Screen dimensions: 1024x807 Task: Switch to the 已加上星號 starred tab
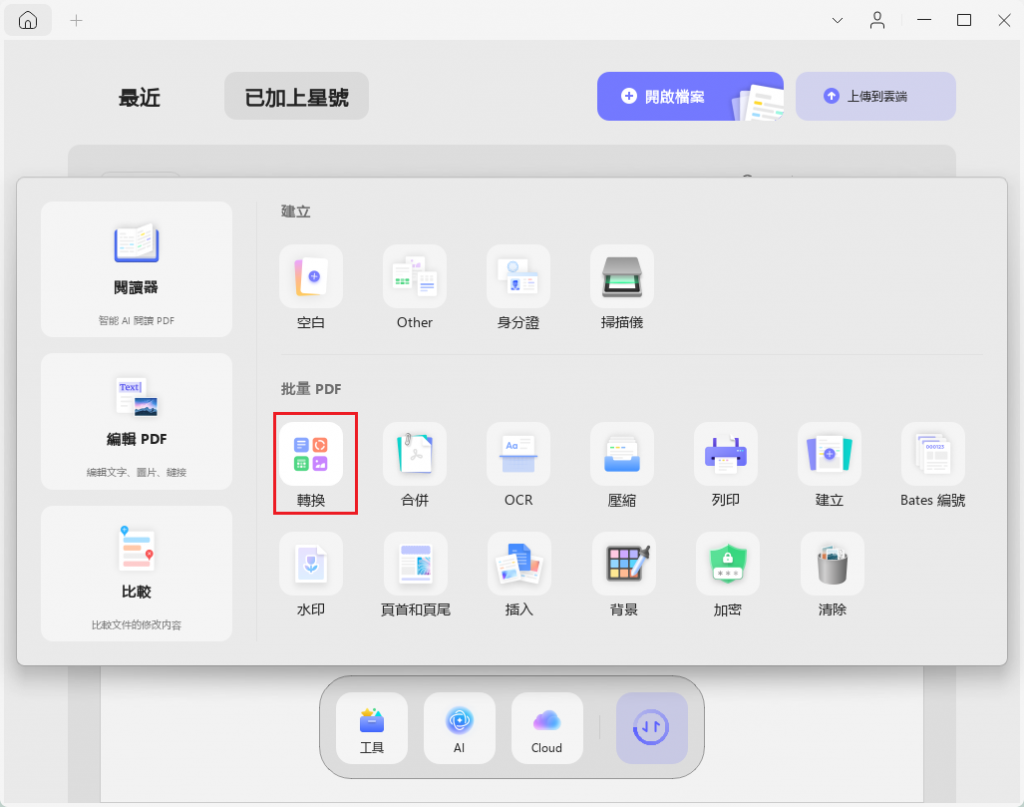pyautogui.click(x=296, y=96)
